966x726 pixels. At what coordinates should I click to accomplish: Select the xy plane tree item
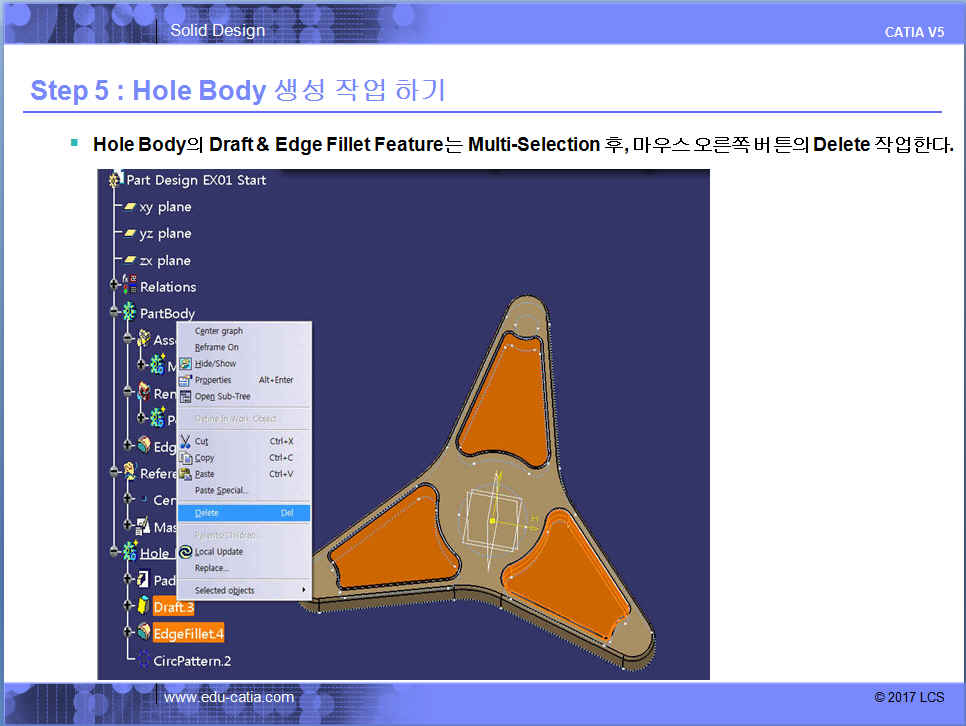tap(164, 207)
